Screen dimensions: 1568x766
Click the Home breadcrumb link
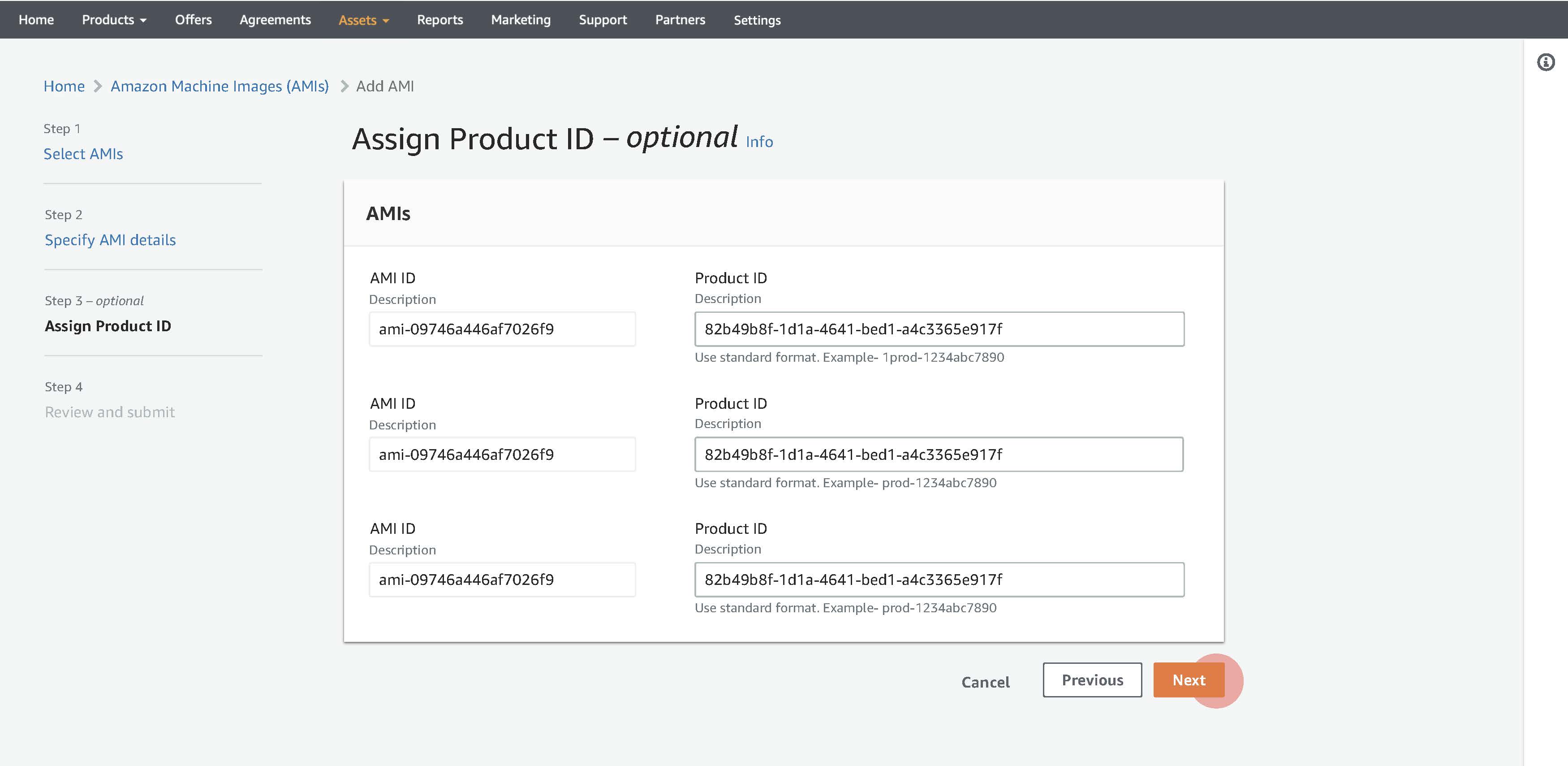tap(64, 86)
